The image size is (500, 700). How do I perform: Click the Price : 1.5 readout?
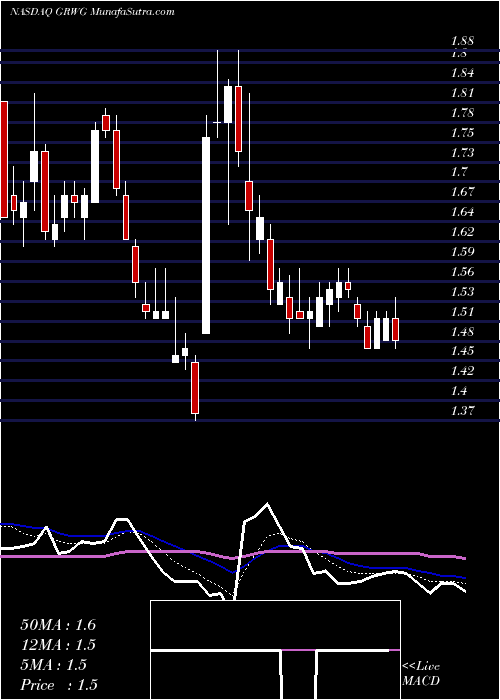click(59, 685)
